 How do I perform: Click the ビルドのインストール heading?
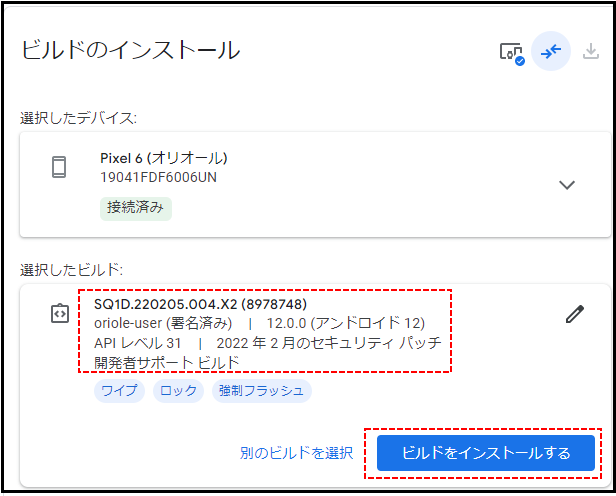pos(130,49)
